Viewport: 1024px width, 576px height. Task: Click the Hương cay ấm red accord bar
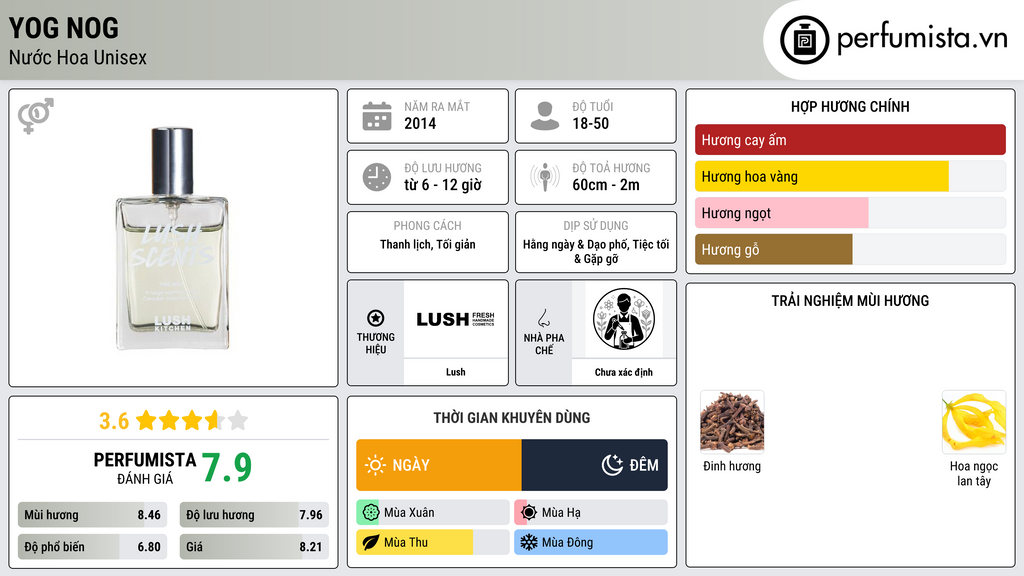point(850,140)
